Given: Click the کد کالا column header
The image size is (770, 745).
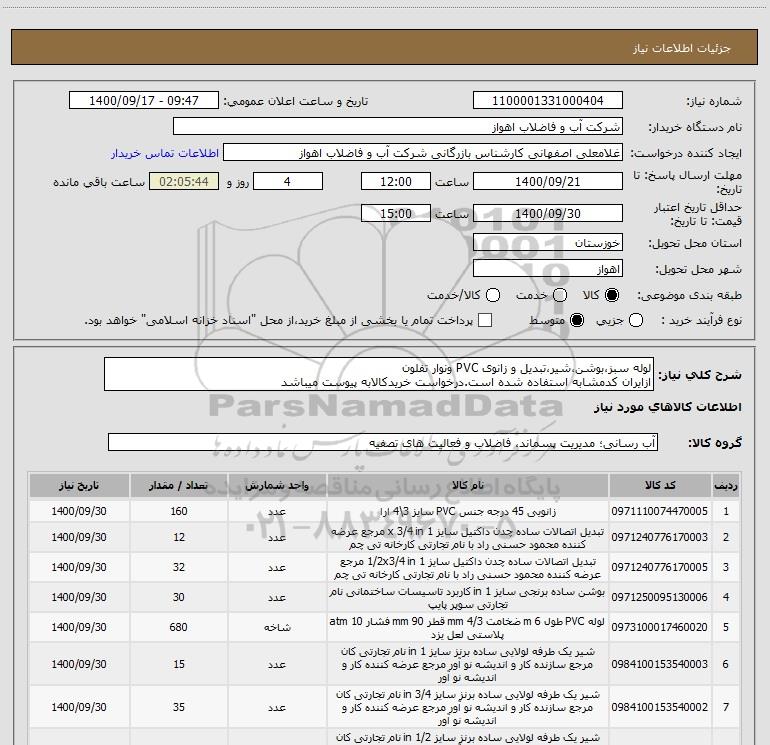Looking at the screenshot, I should [x=660, y=486].
